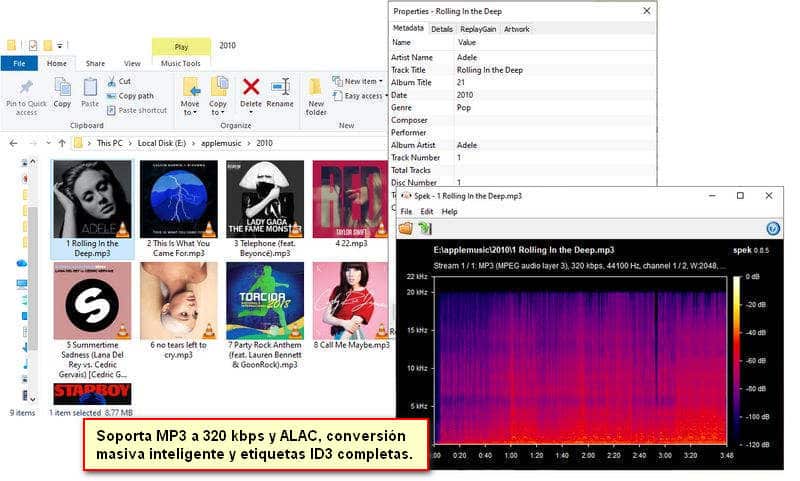The image size is (800, 481).
Task: Click Spek save spectrogram toolbar icon
Action: coord(424,228)
